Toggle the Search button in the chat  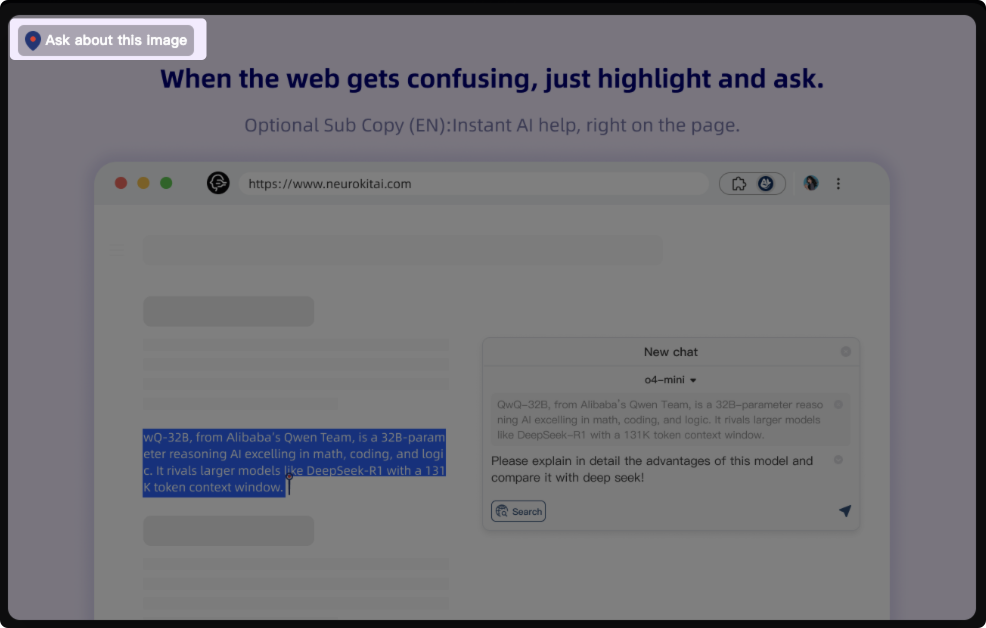click(518, 511)
